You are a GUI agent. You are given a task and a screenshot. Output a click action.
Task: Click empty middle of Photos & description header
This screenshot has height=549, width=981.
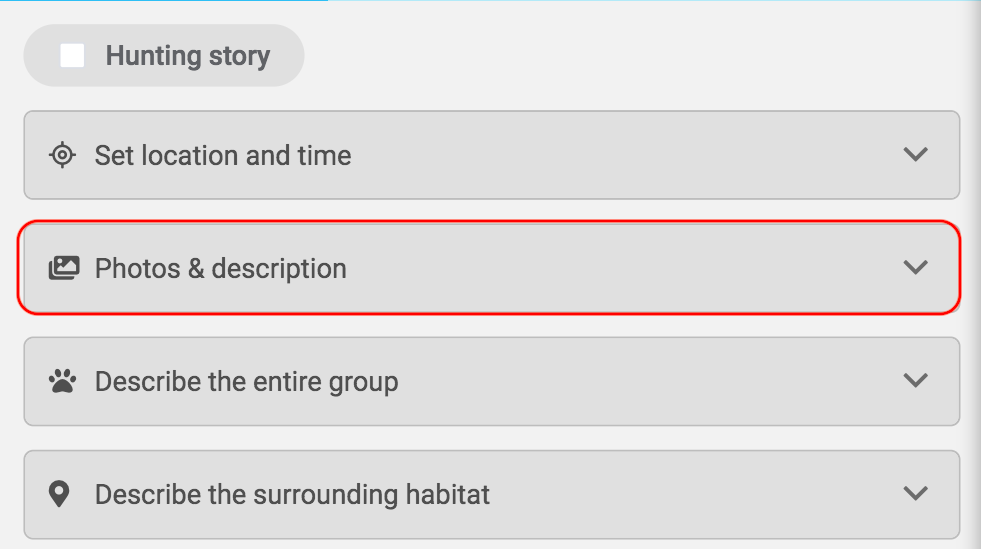point(620,268)
